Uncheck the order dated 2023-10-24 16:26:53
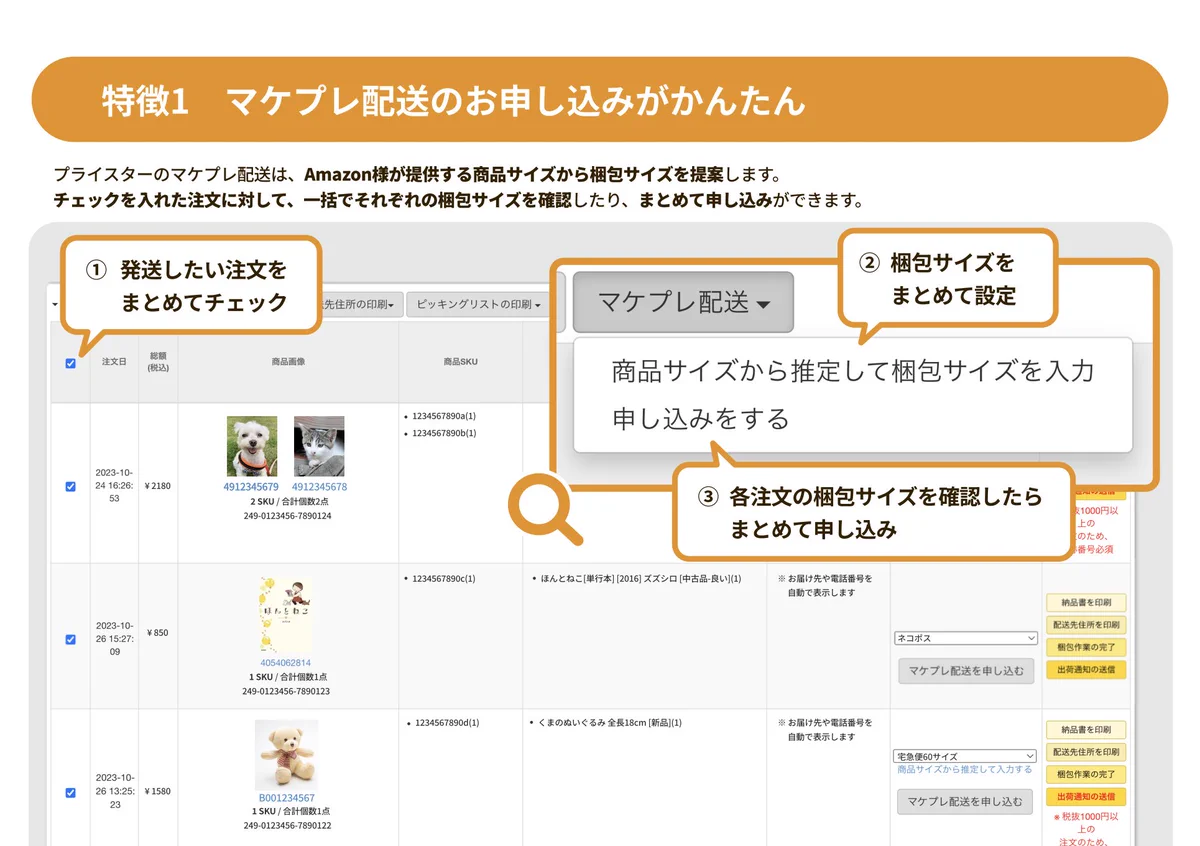The width and height of the screenshot is (1200, 846). point(70,486)
